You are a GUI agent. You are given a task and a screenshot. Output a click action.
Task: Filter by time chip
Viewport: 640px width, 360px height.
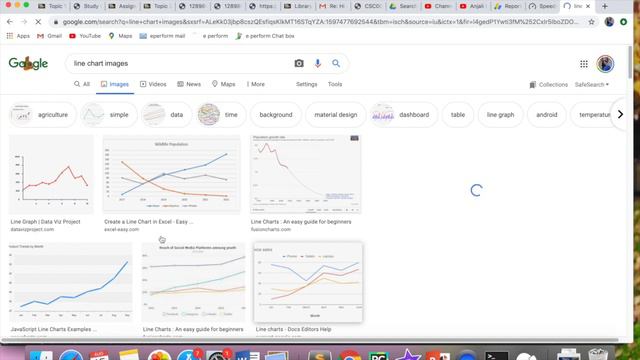pyautogui.click(x=222, y=115)
